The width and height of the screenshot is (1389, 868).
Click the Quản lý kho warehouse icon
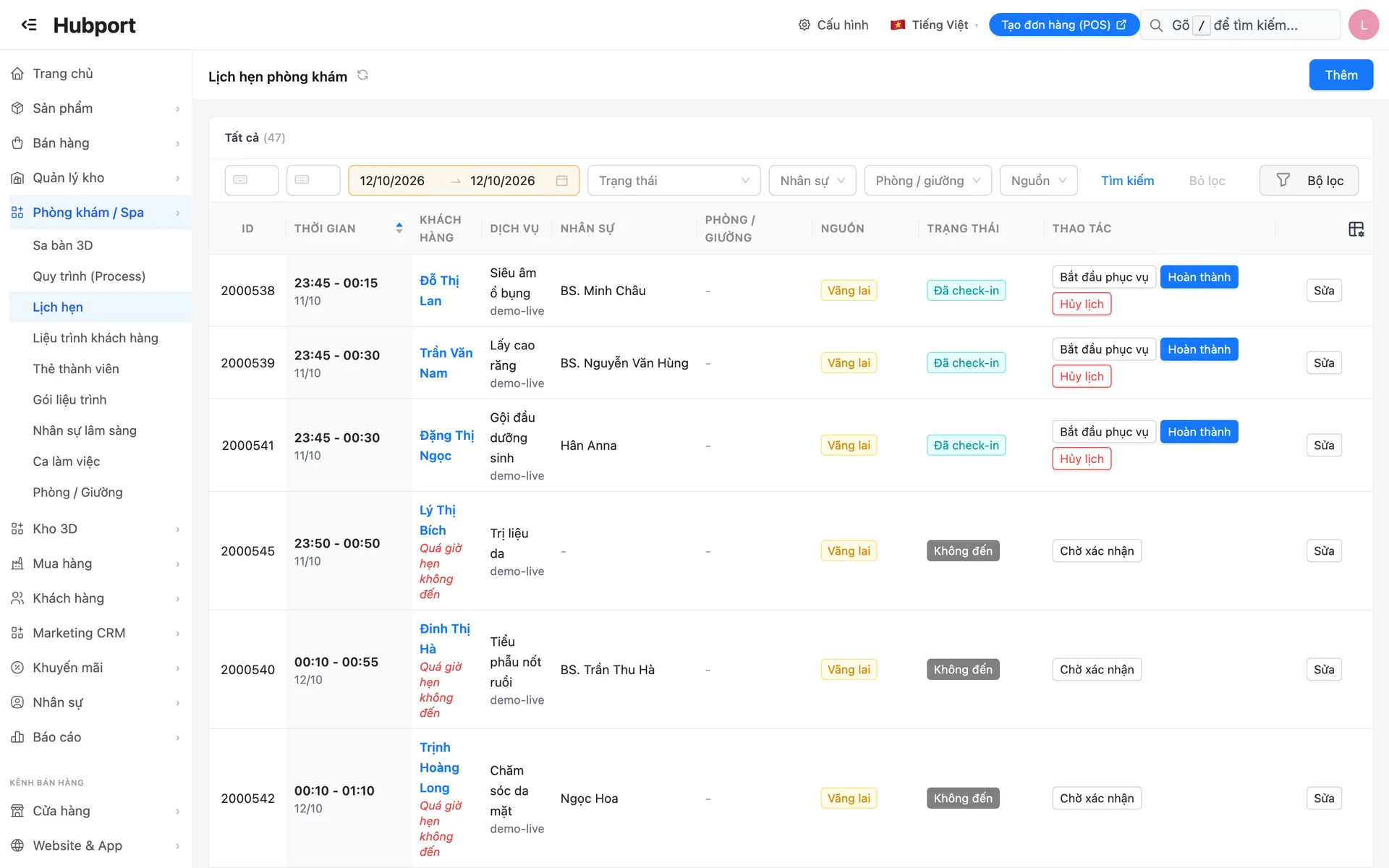coord(17,178)
